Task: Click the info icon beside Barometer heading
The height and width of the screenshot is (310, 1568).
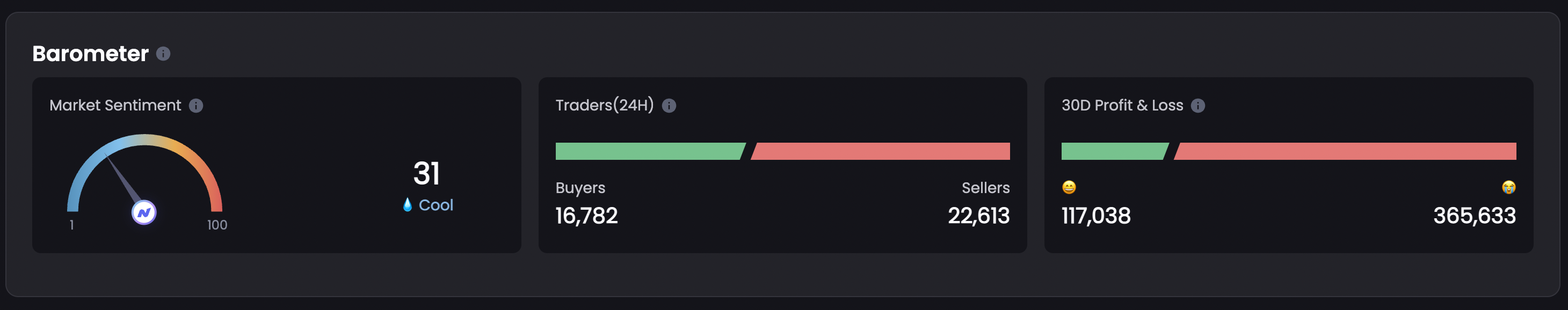Action: coord(163,54)
